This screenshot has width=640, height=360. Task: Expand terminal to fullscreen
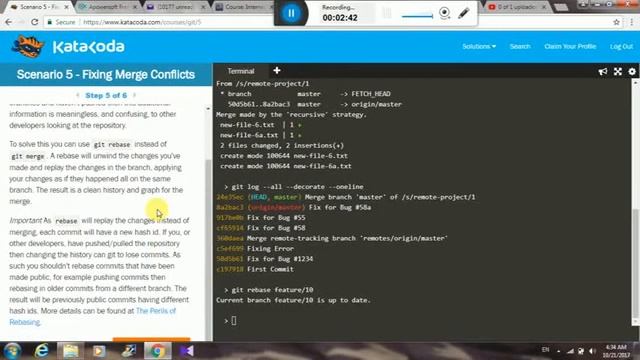click(x=618, y=72)
